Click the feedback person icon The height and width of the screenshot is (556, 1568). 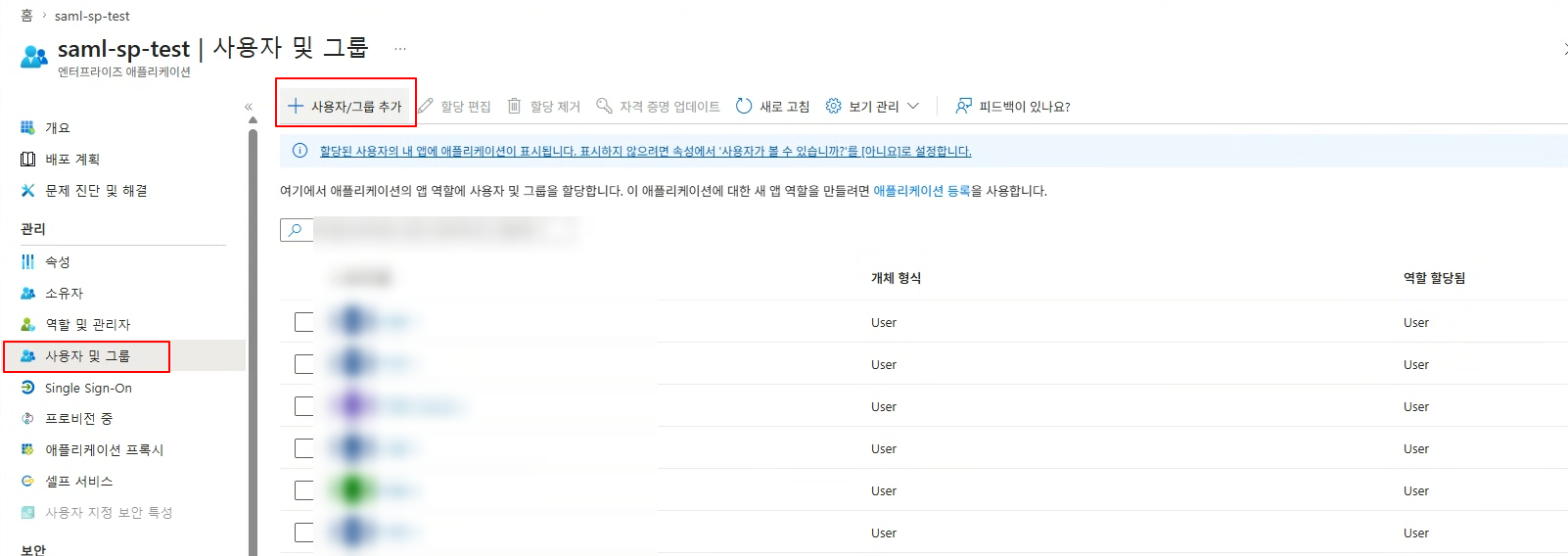point(964,106)
